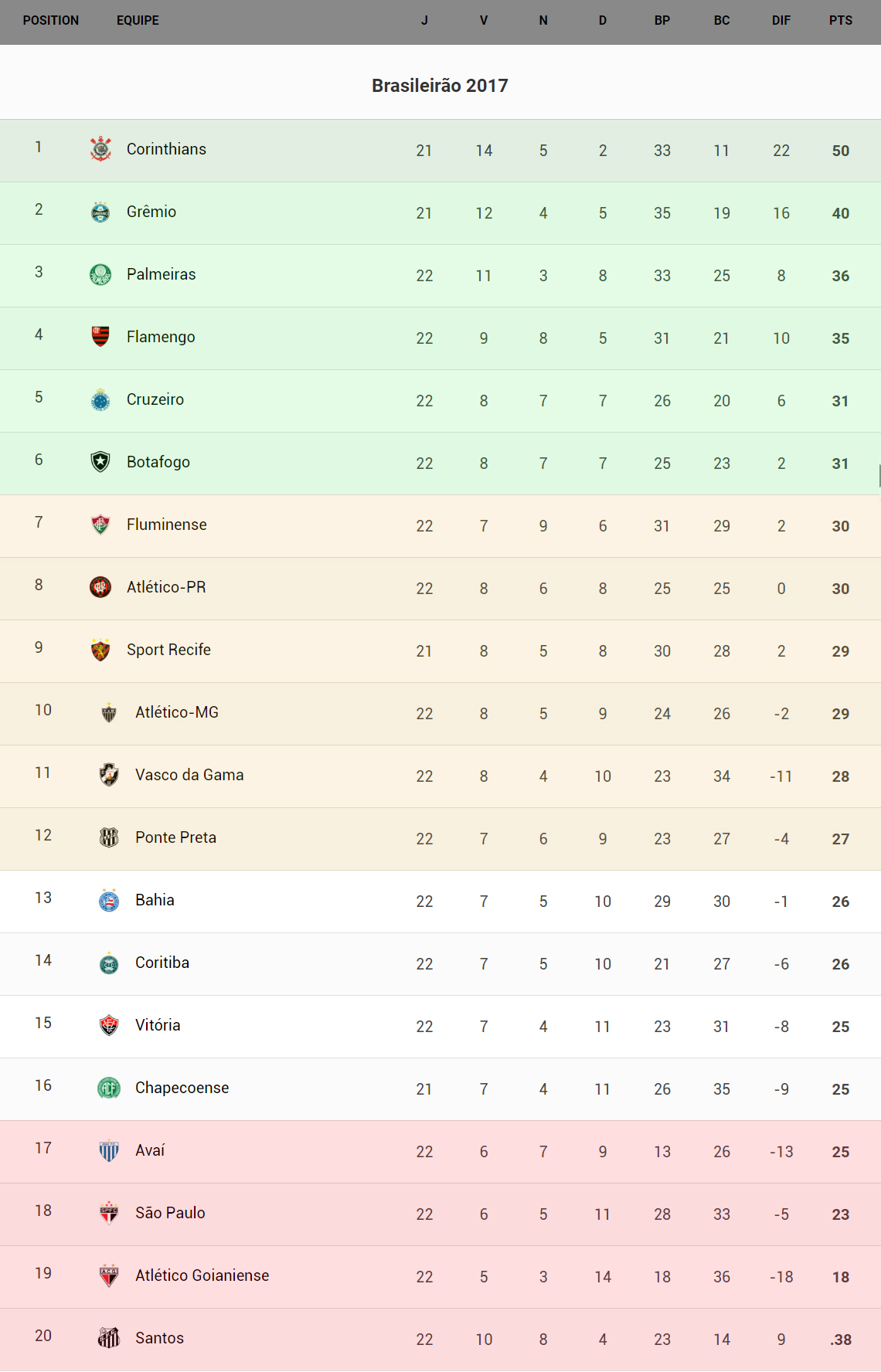Click the Sport Recife lion crest
The height and width of the screenshot is (1372, 881).
[100, 650]
